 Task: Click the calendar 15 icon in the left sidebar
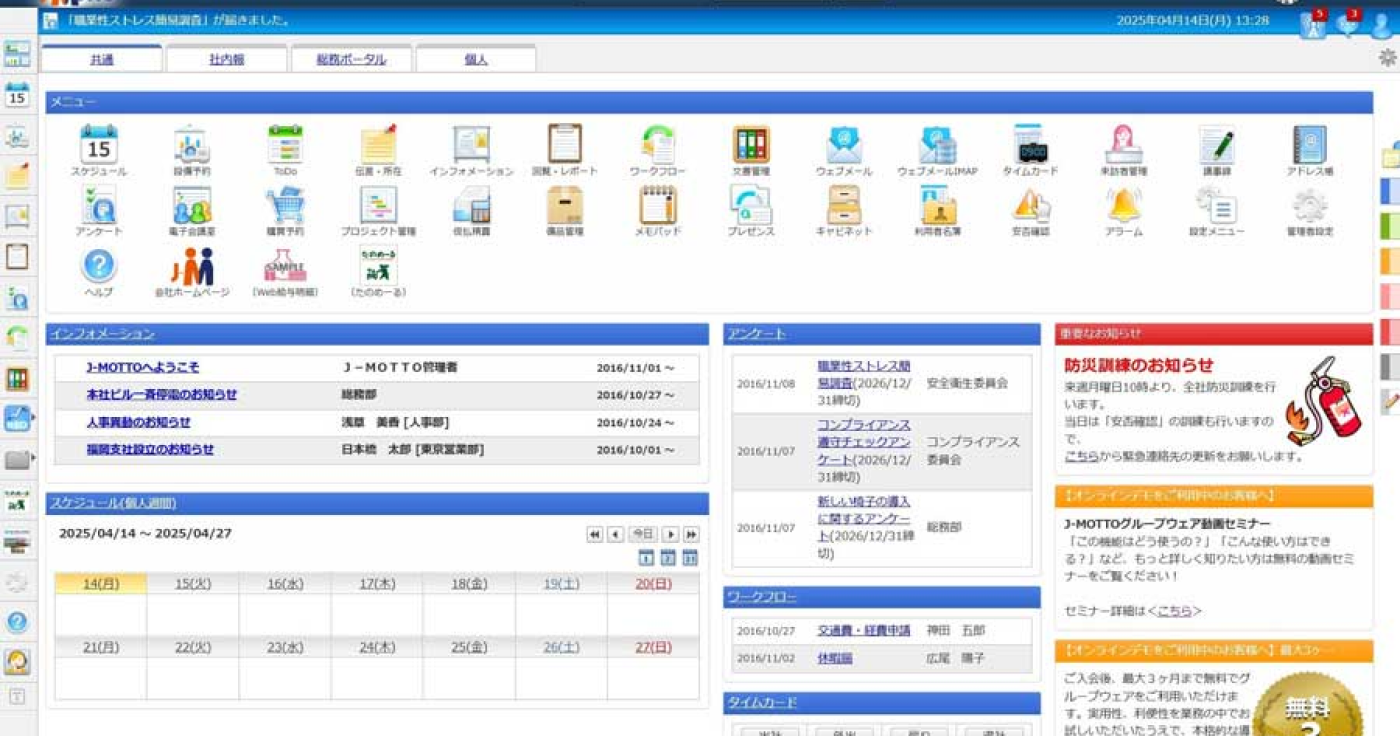17,95
